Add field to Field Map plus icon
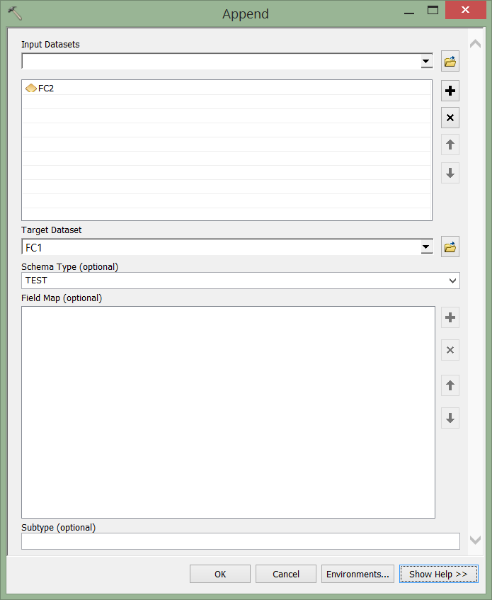Screen dimensions: 492x600 point(450,317)
